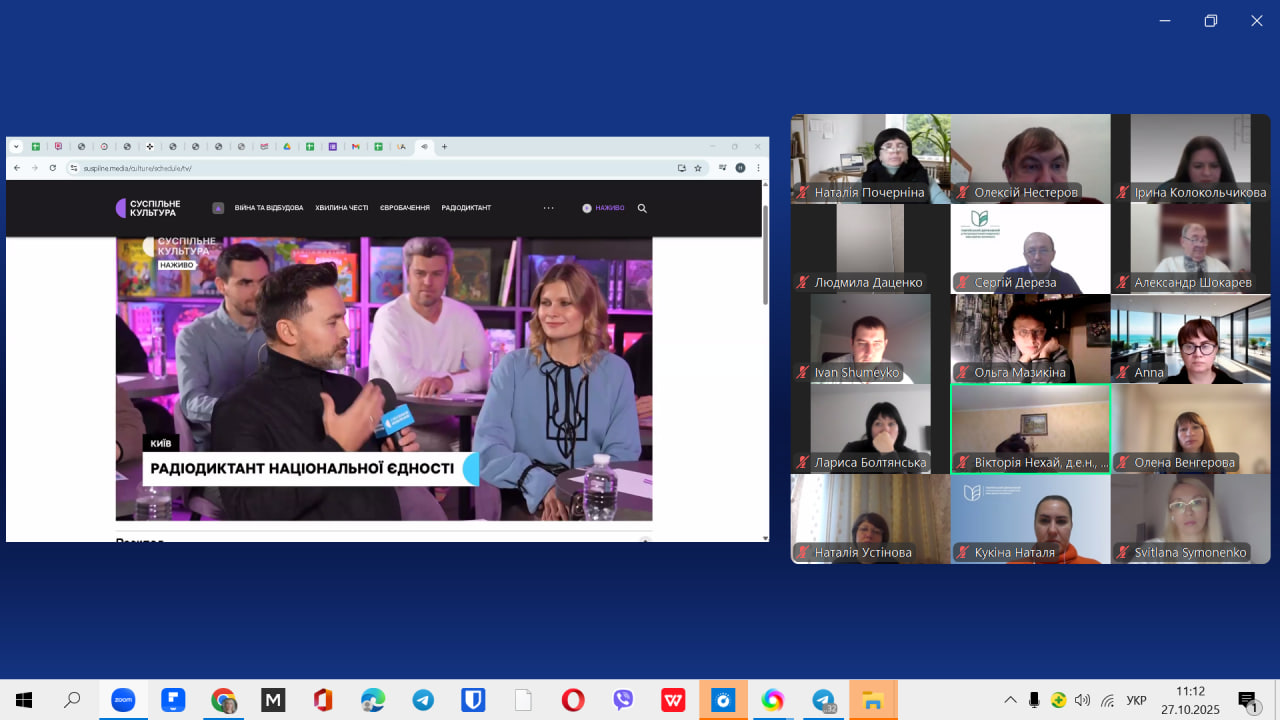Show hidden system tray icons
Image resolution: width=1280 pixels, height=720 pixels.
(x=1010, y=700)
